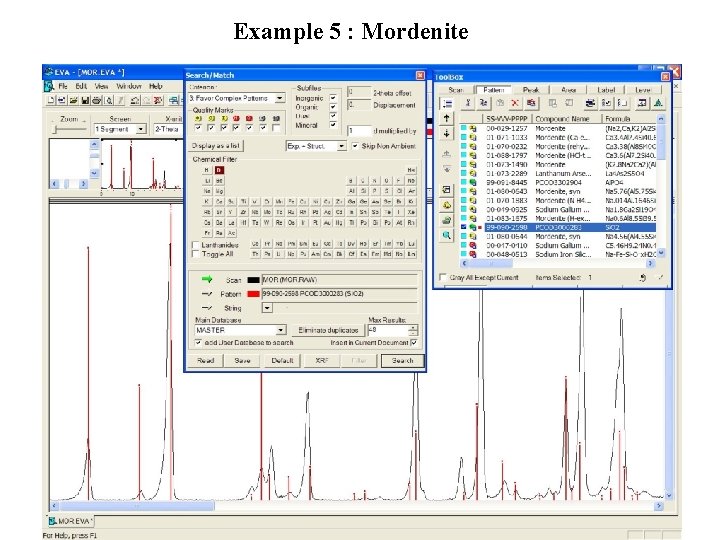This screenshot has width=720, height=540.
Task: Click the Read button
Action: tap(205, 360)
